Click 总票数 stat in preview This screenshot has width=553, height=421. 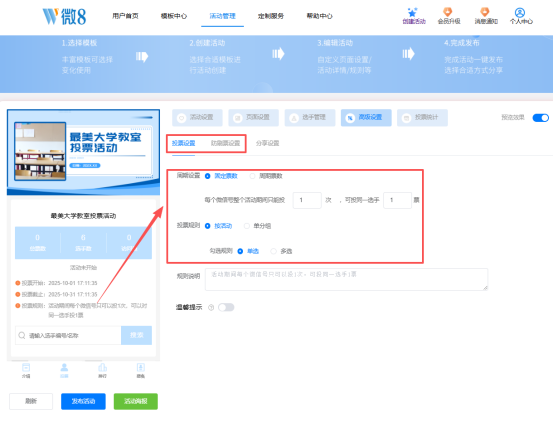(x=38, y=243)
